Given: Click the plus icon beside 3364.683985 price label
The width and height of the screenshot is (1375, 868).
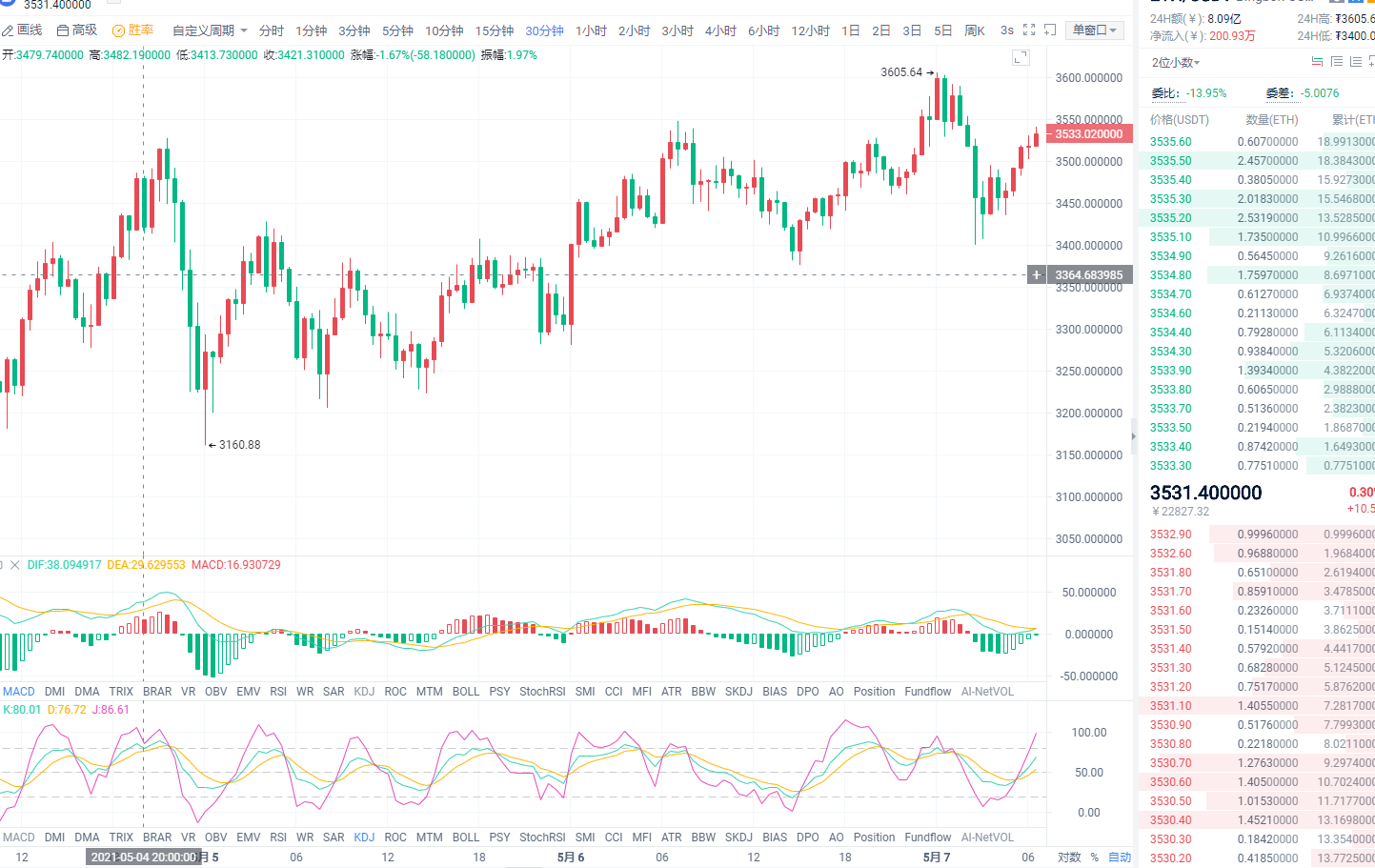Looking at the screenshot, I should click(1037, 275).
